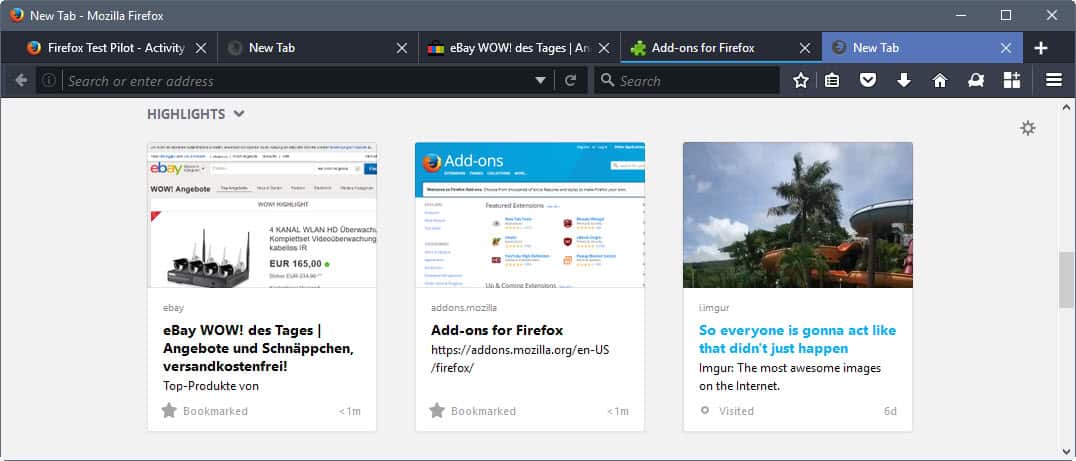Open the new tab page settings gear
Viewport: 1076px width, 461px height.
[1027, 128]
